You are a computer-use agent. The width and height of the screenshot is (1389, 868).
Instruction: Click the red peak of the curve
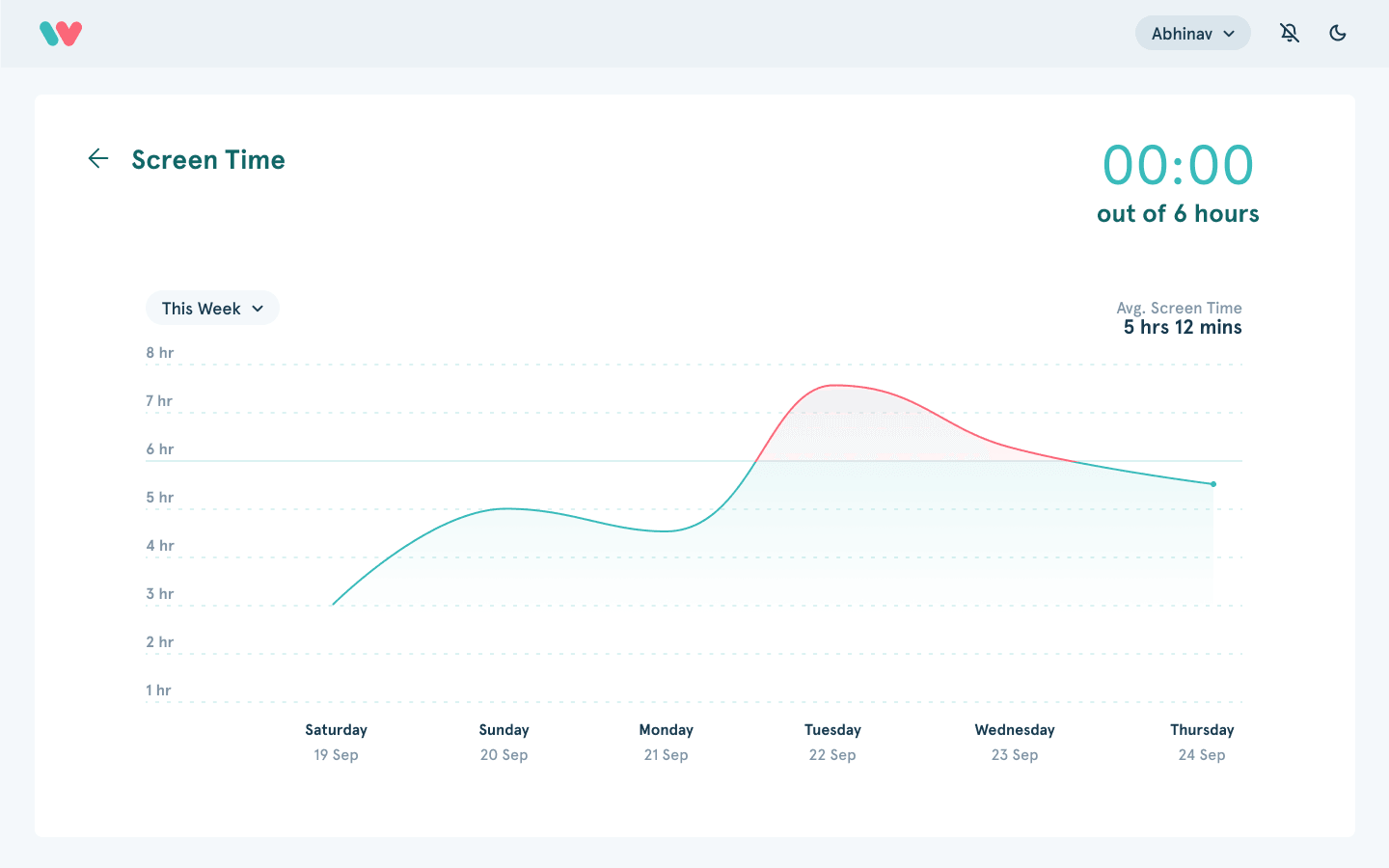(x=835, y=386)
